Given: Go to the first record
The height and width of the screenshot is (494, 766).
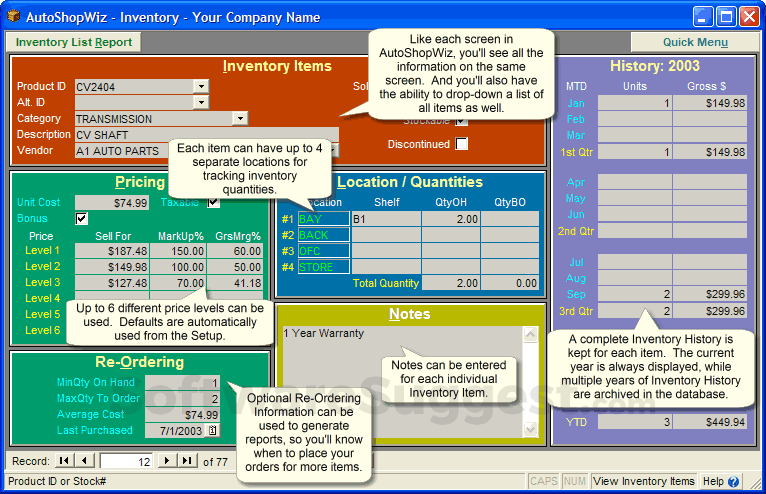Looking at the screenshot, I should (64, 460).
